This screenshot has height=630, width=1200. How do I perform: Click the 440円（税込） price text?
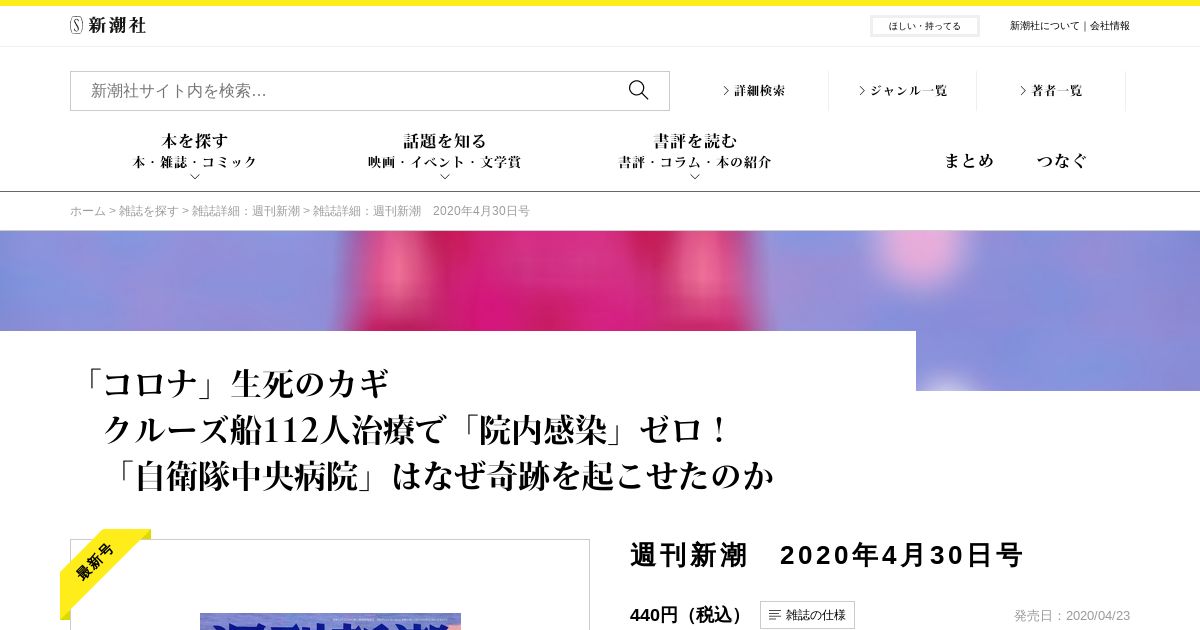click(689, 615)
